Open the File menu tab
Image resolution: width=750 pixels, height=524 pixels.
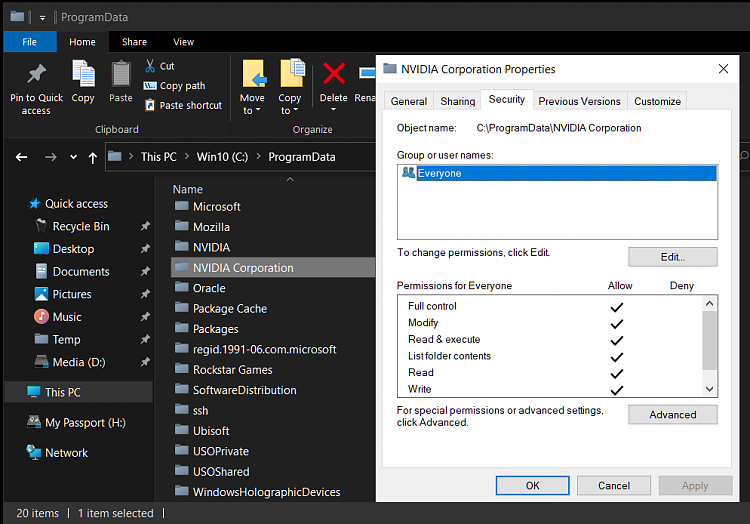click(x=30, y=42)
